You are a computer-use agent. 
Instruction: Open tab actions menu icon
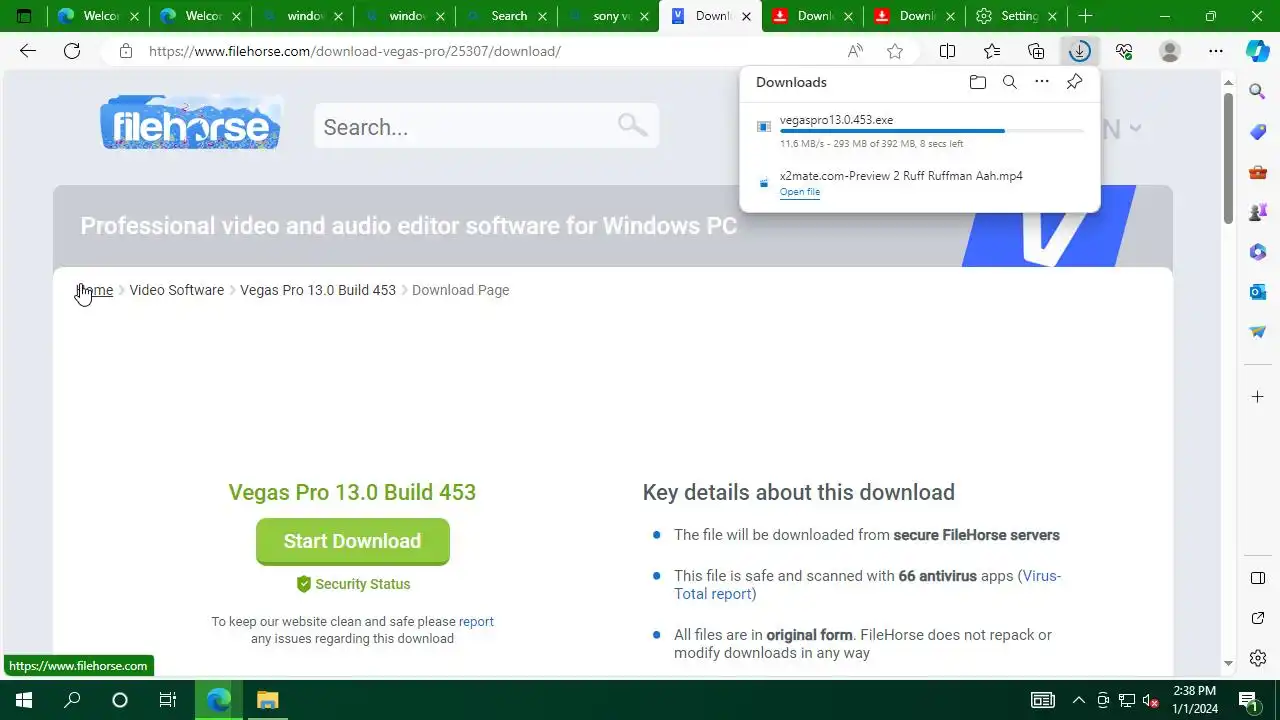coord(24,16)
